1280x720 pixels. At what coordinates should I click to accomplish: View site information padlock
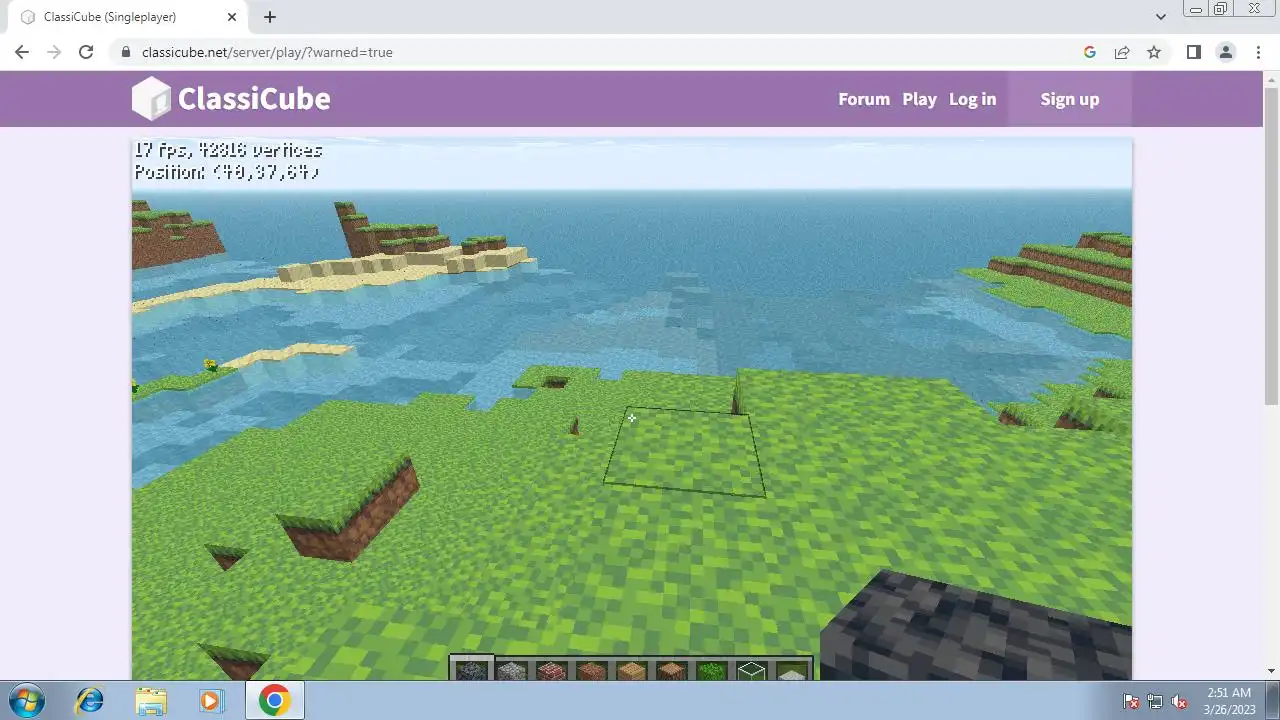coord(125,52)
